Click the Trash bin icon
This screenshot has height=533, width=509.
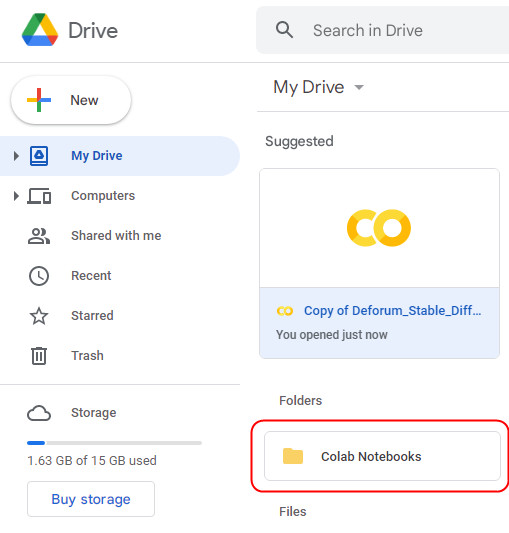pyautogui.click(x=39, y=356)
